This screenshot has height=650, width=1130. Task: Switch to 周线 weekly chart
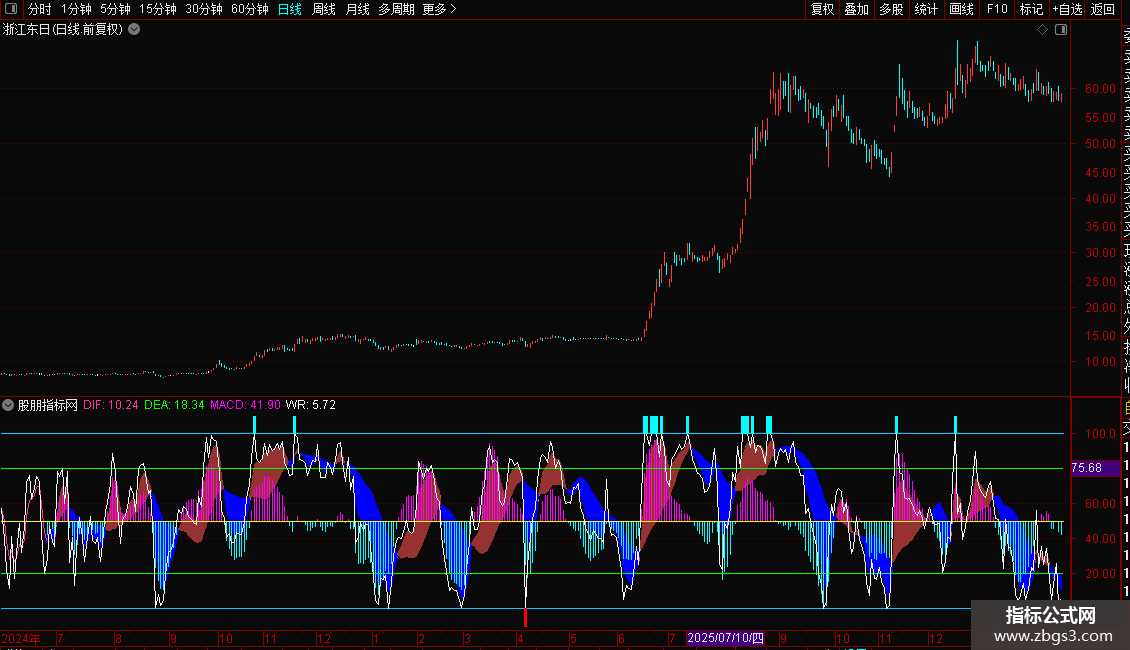point(324,9)
